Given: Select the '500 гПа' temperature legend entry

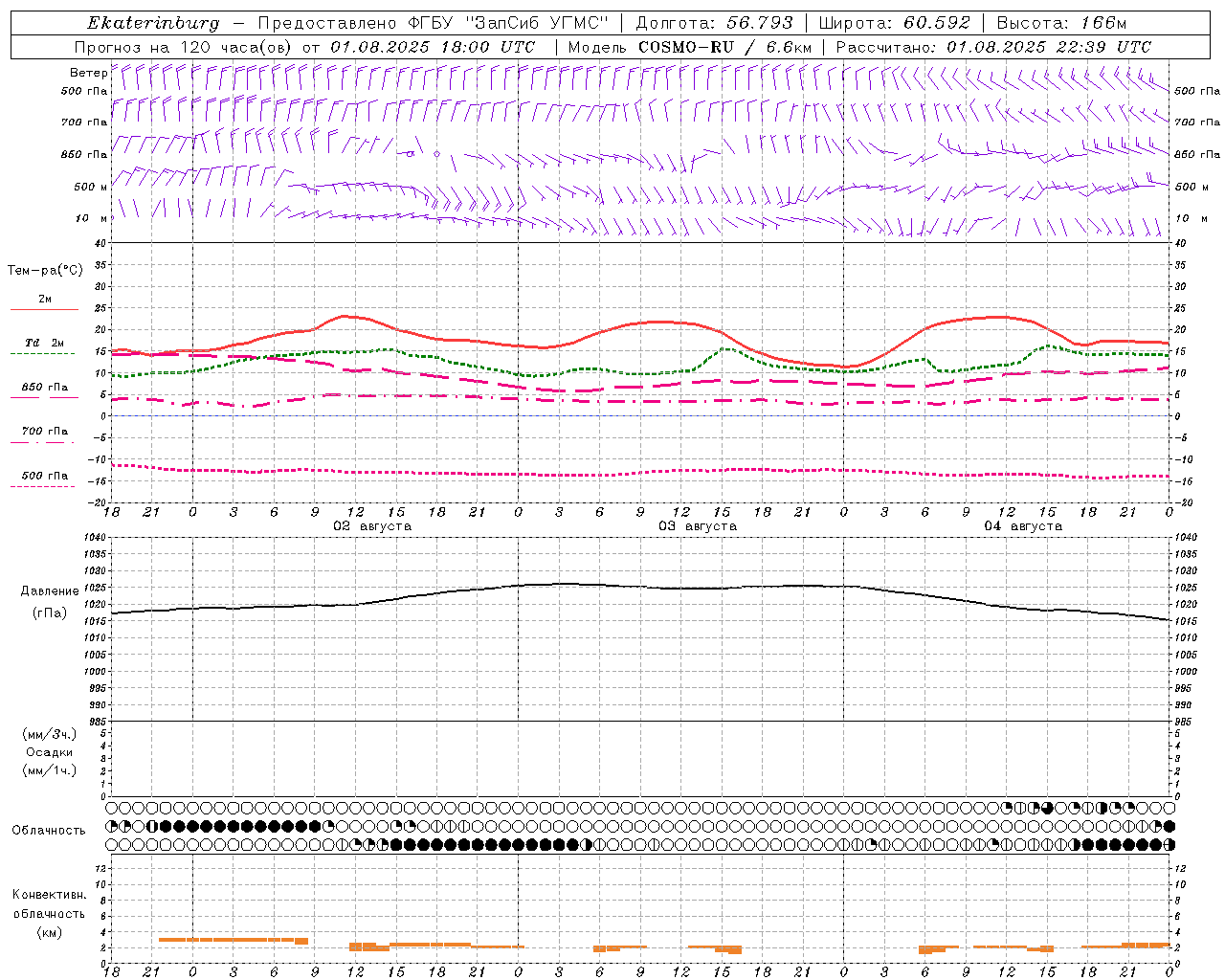Looking at the screenshot, I should point(45,476).
